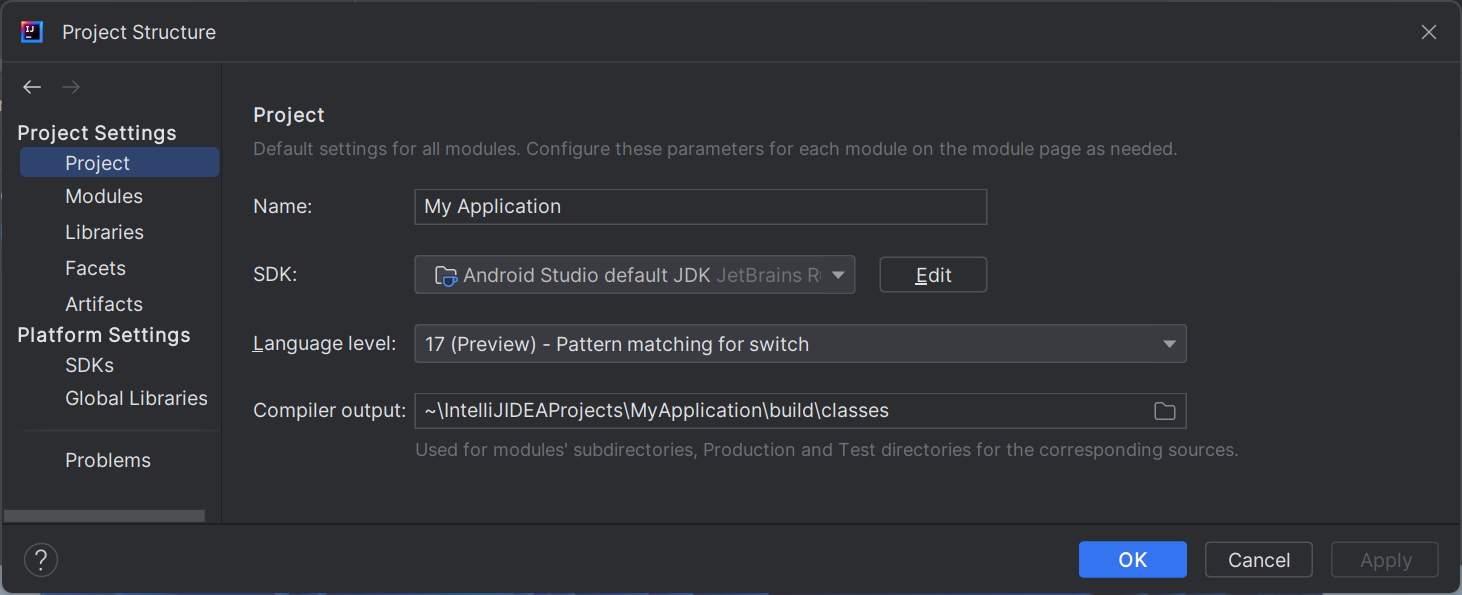Click the Language level label
1462x595 pixels.
pos(324,344)
